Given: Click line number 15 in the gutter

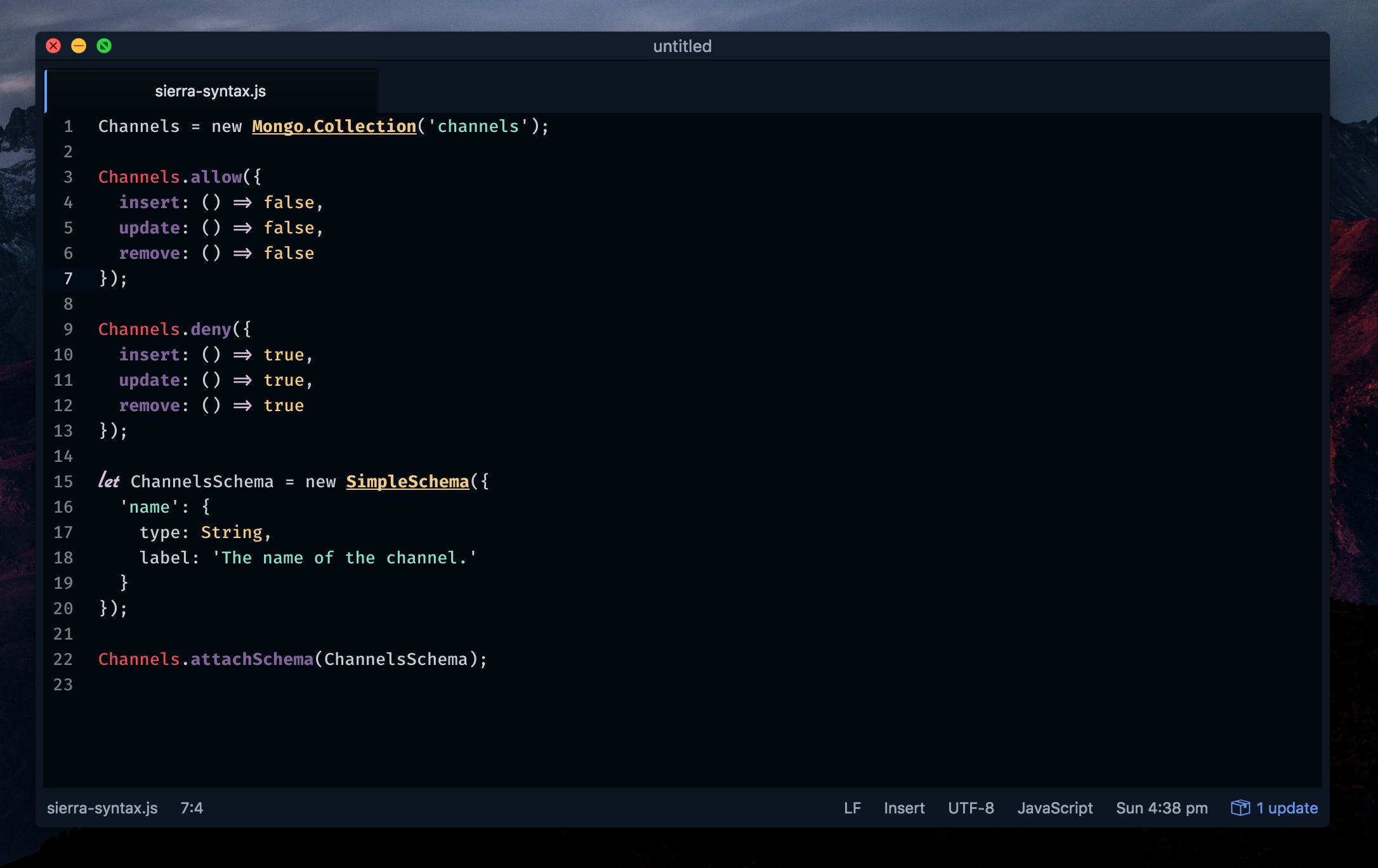Looking at the screenshot, I should 63,482.
